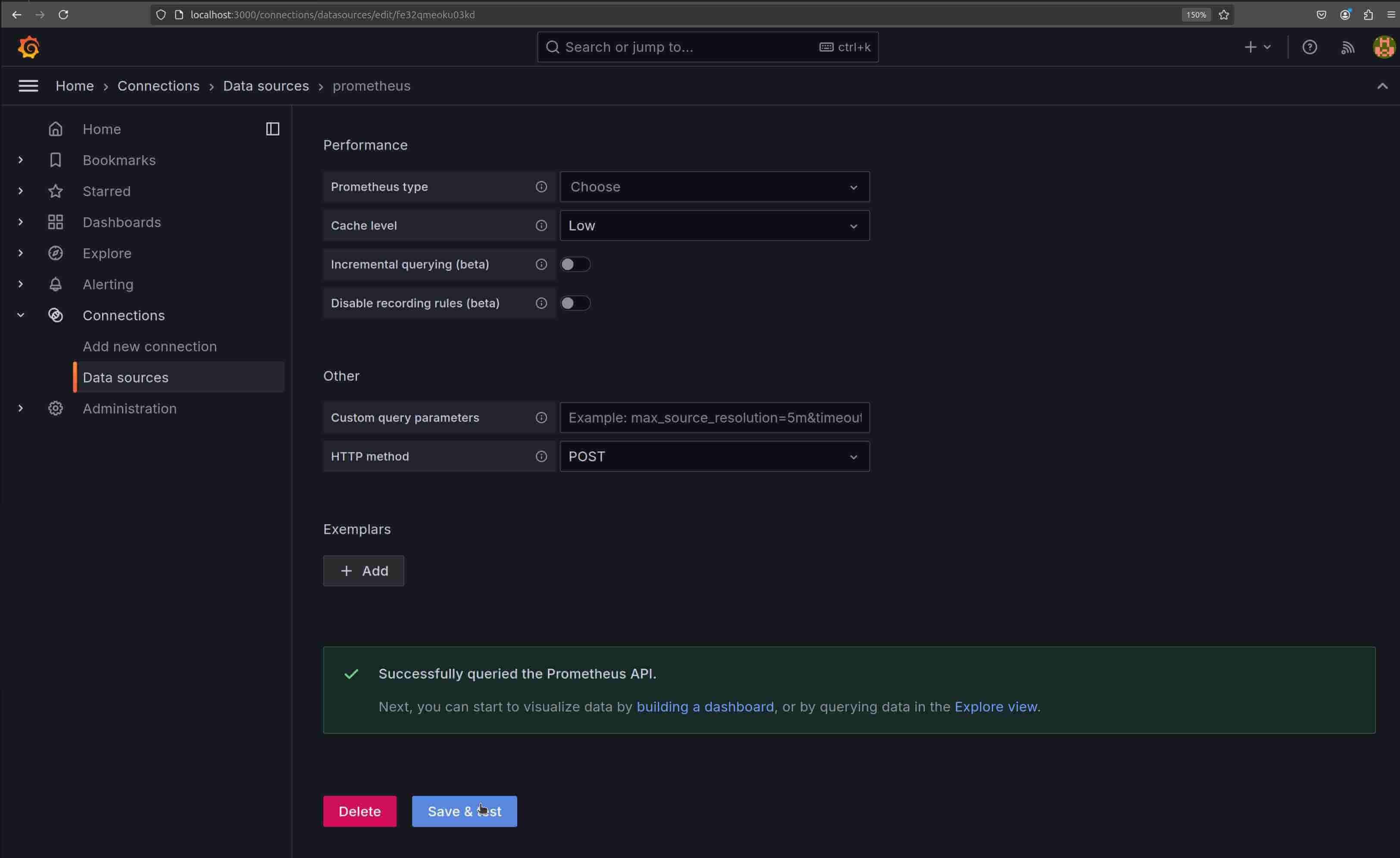Open the Explore compass icon in sidebar
1400x858 pixels.
tap(55, 253)
